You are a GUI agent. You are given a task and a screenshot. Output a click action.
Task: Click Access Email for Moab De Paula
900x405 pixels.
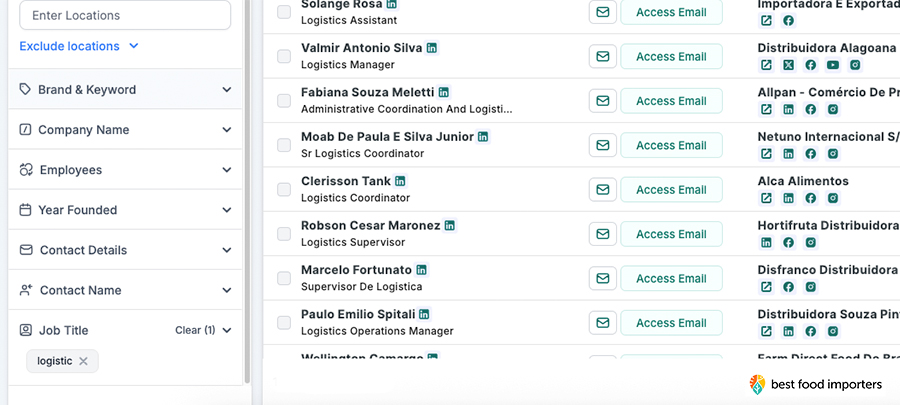671,146
